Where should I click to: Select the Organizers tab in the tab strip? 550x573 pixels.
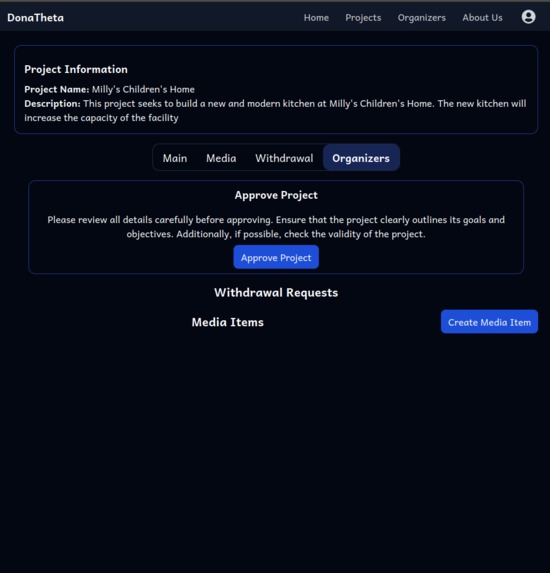click(x=361, y=158)
